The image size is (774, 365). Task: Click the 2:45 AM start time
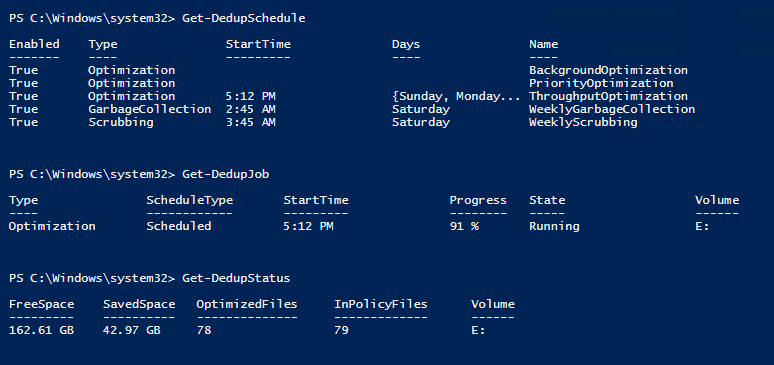[251, 109]
